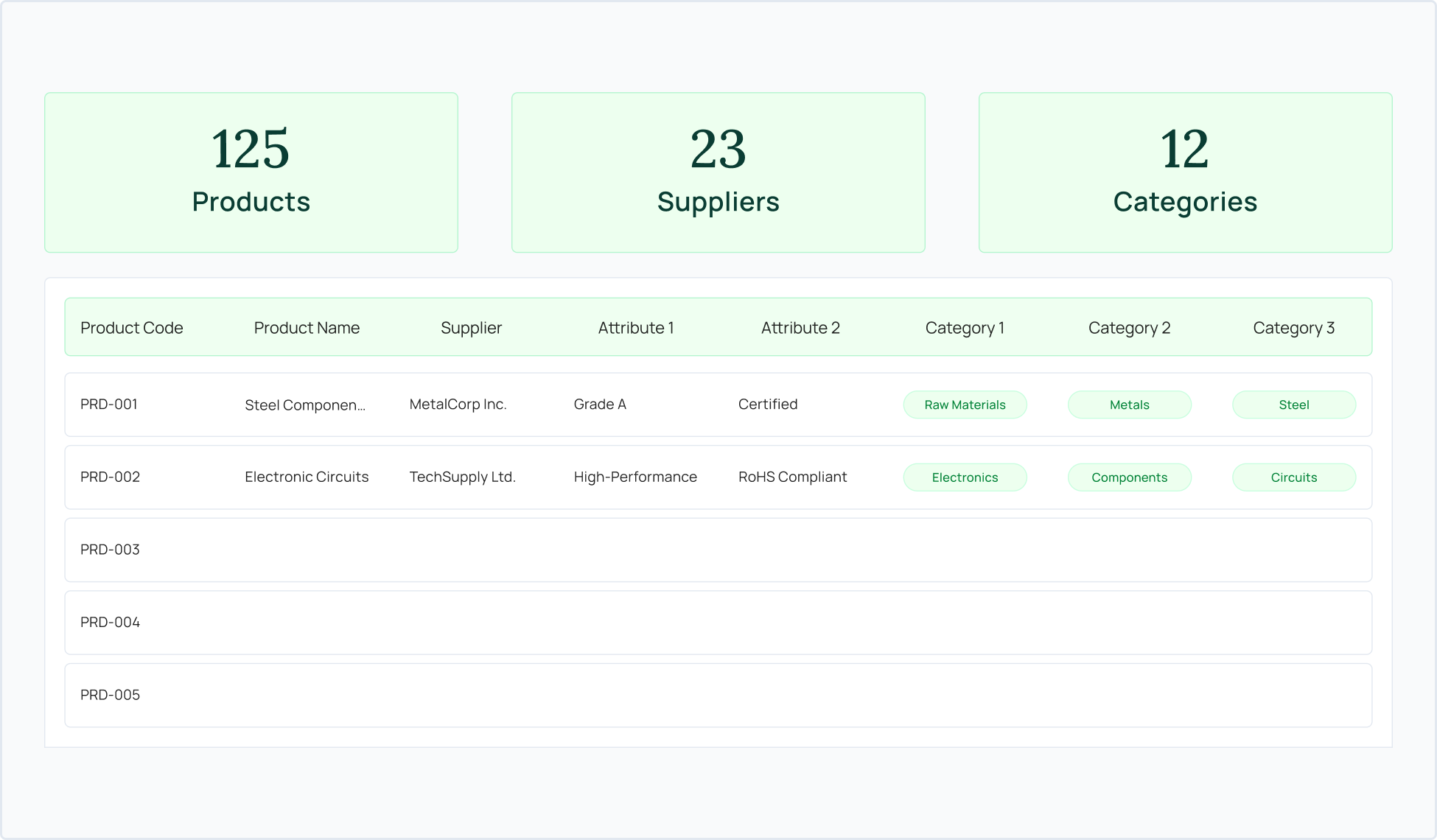Select the Electronics category tag

pyautogui.click(x=965, y=477)
